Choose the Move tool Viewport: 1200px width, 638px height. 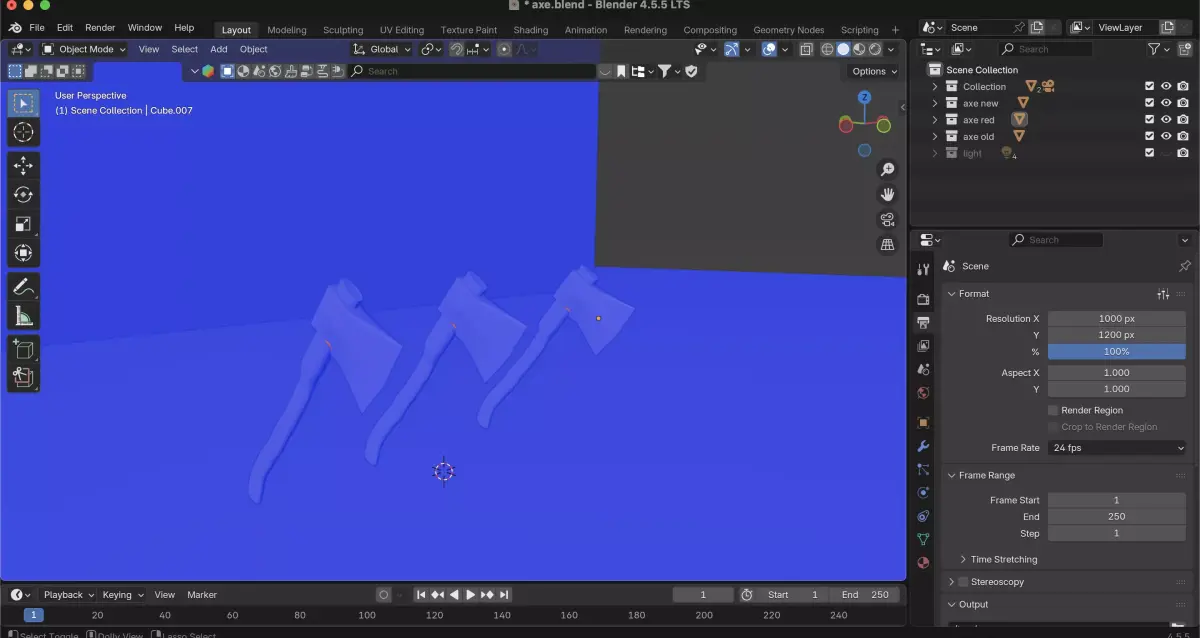[x=24, y=166]
